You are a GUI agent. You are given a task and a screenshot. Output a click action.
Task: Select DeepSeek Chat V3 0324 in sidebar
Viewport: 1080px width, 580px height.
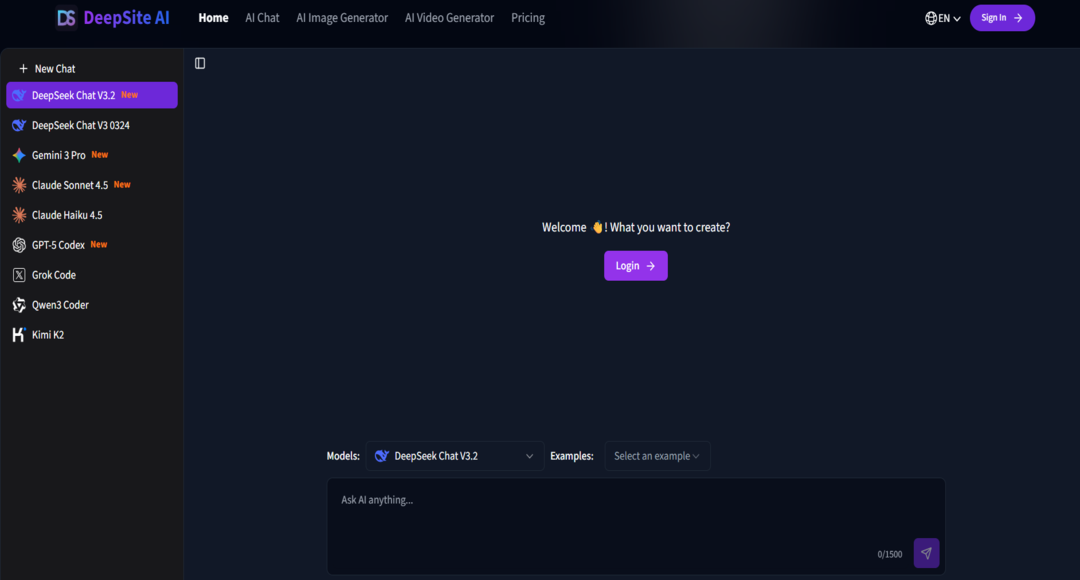coord(81,125)
